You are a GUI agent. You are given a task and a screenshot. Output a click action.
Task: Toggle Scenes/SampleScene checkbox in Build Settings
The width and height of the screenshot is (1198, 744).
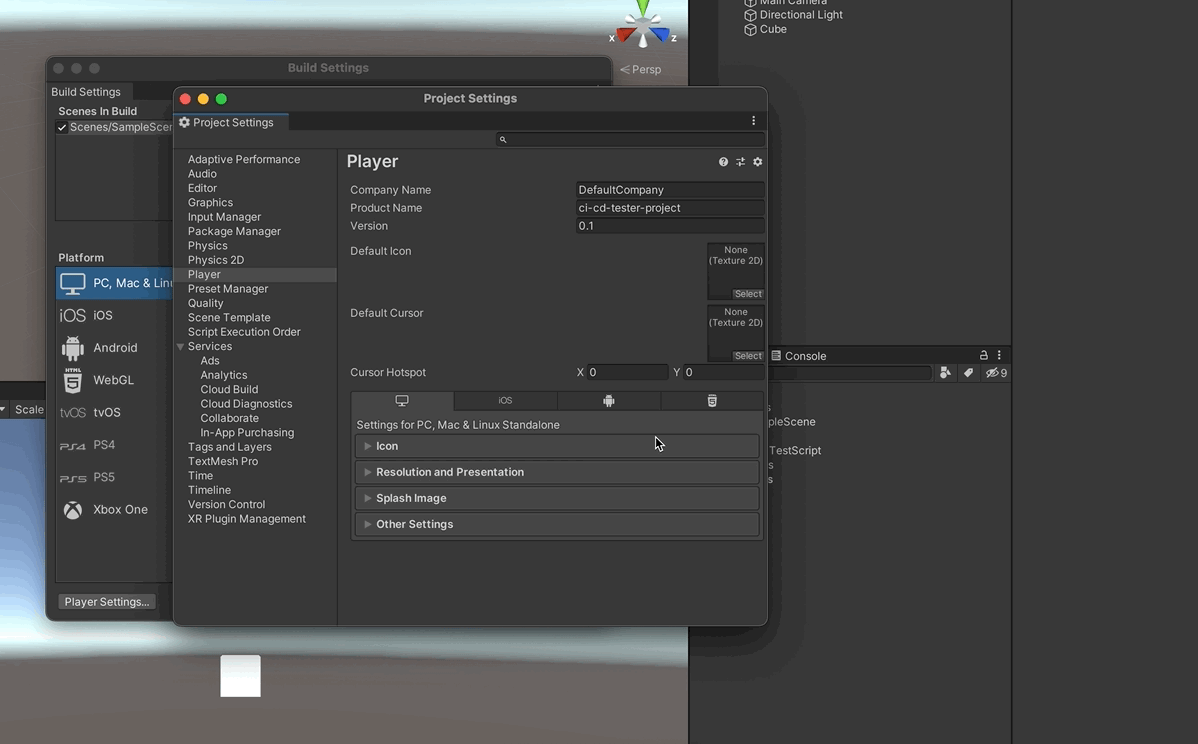click(62, 128)
